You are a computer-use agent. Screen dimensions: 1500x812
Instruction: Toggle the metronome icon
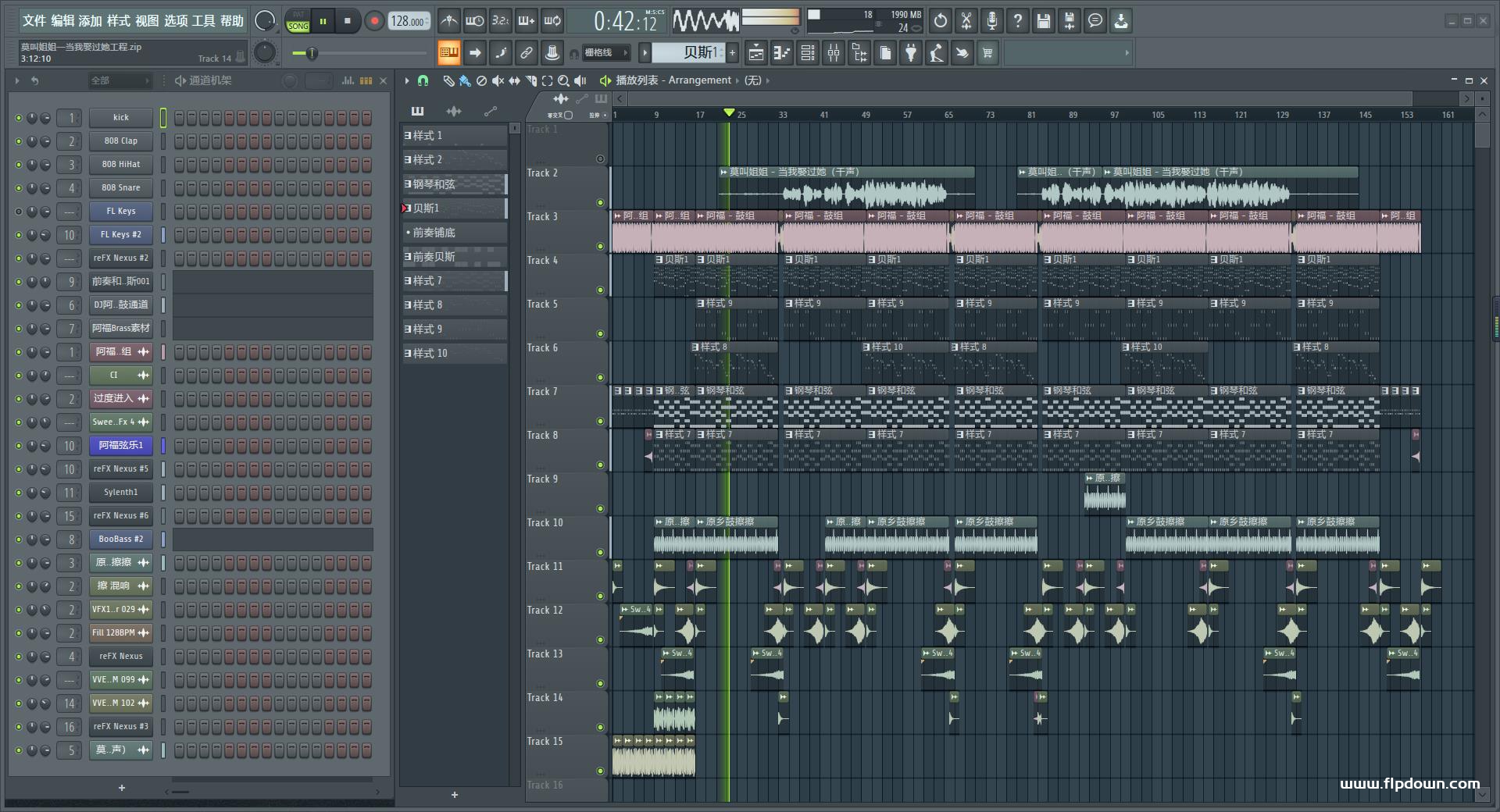click(x=448, y=21)
